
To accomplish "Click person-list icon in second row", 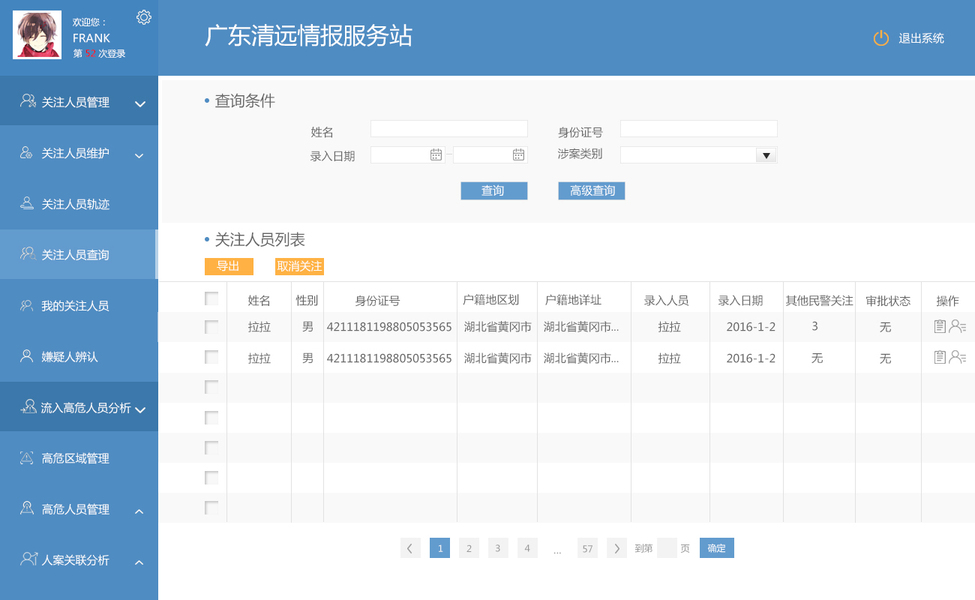I will pos(958,357).
